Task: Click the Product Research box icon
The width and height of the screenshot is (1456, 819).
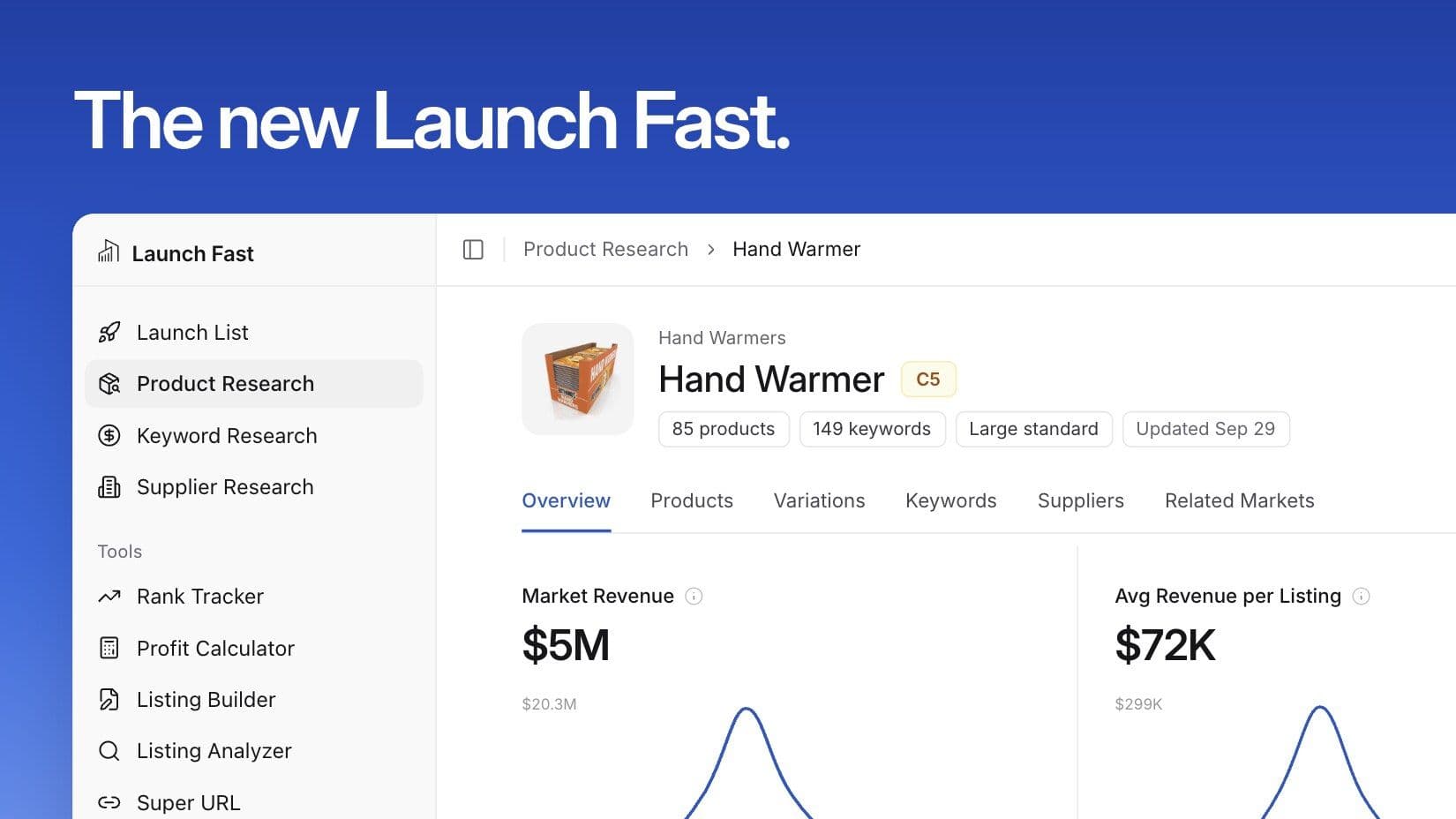Action: 109,384
